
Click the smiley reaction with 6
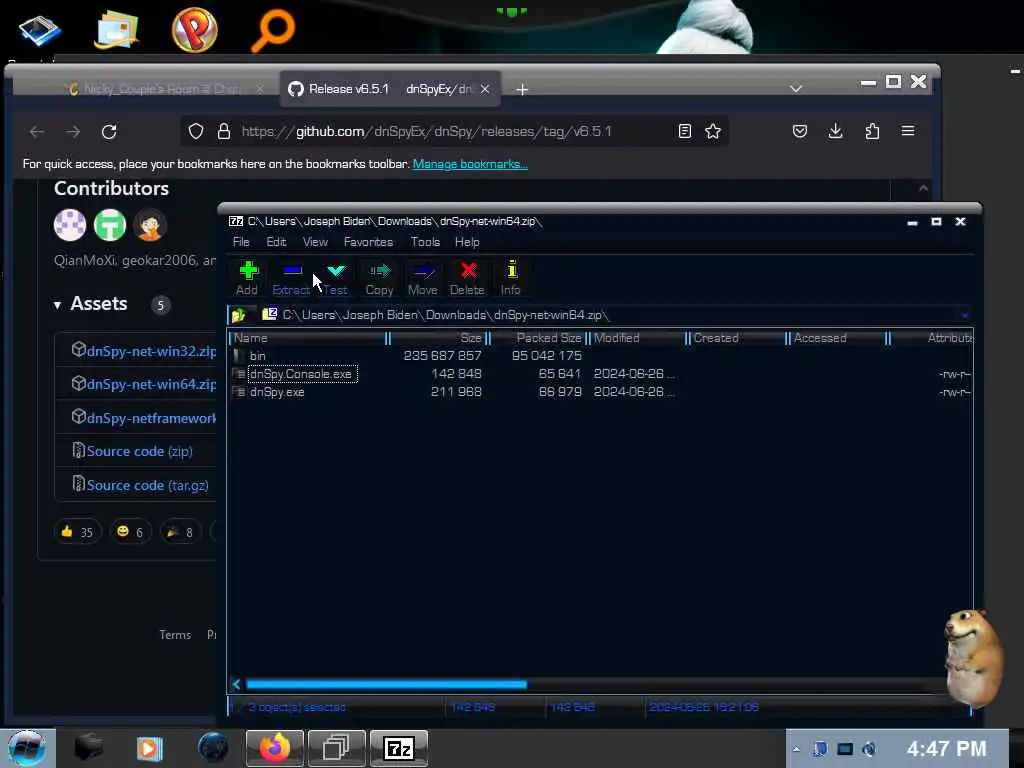[x=130, y=532]
